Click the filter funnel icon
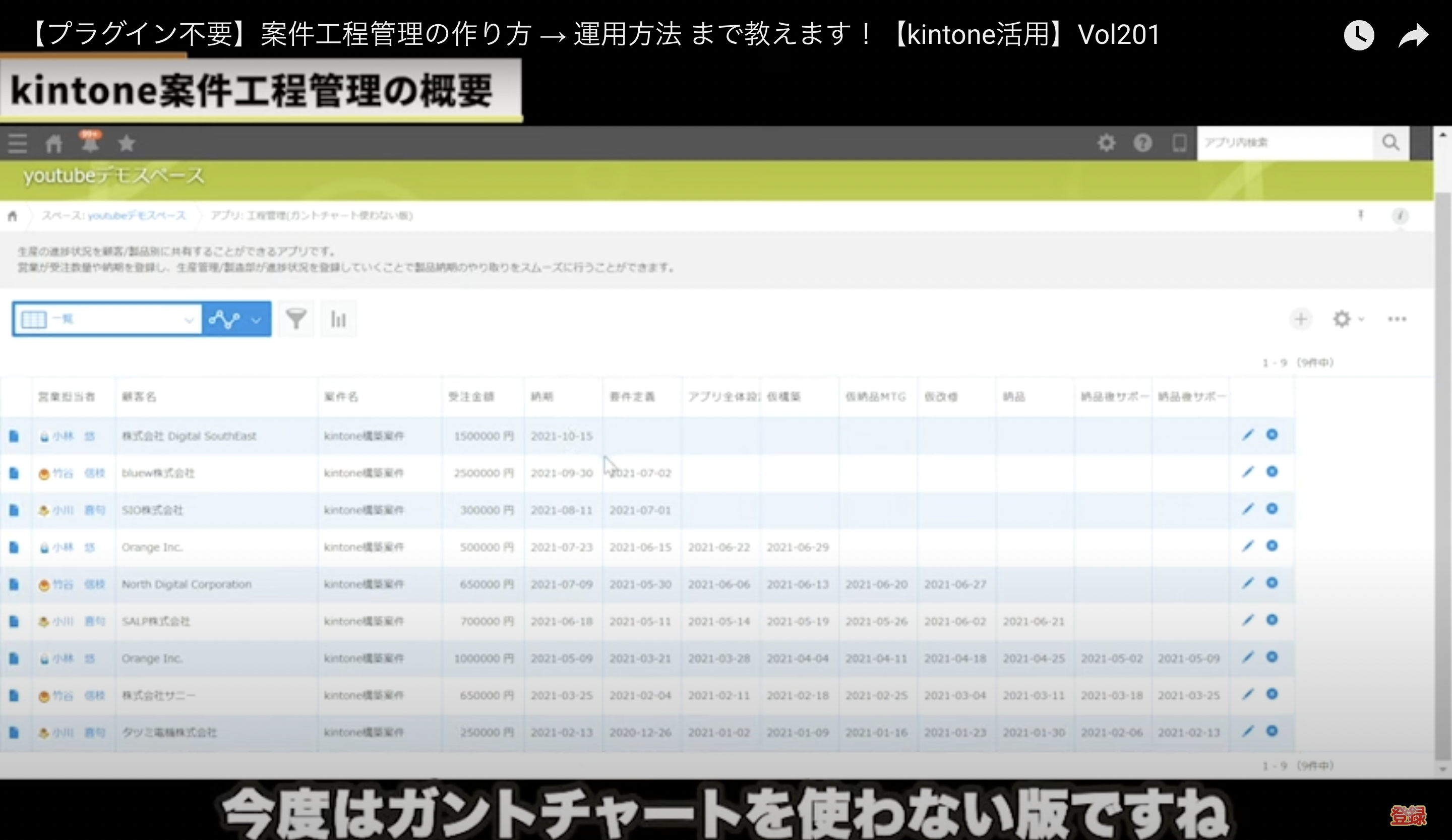The width and height of the screenshot is (1452, 840). (x=295, y=319)
